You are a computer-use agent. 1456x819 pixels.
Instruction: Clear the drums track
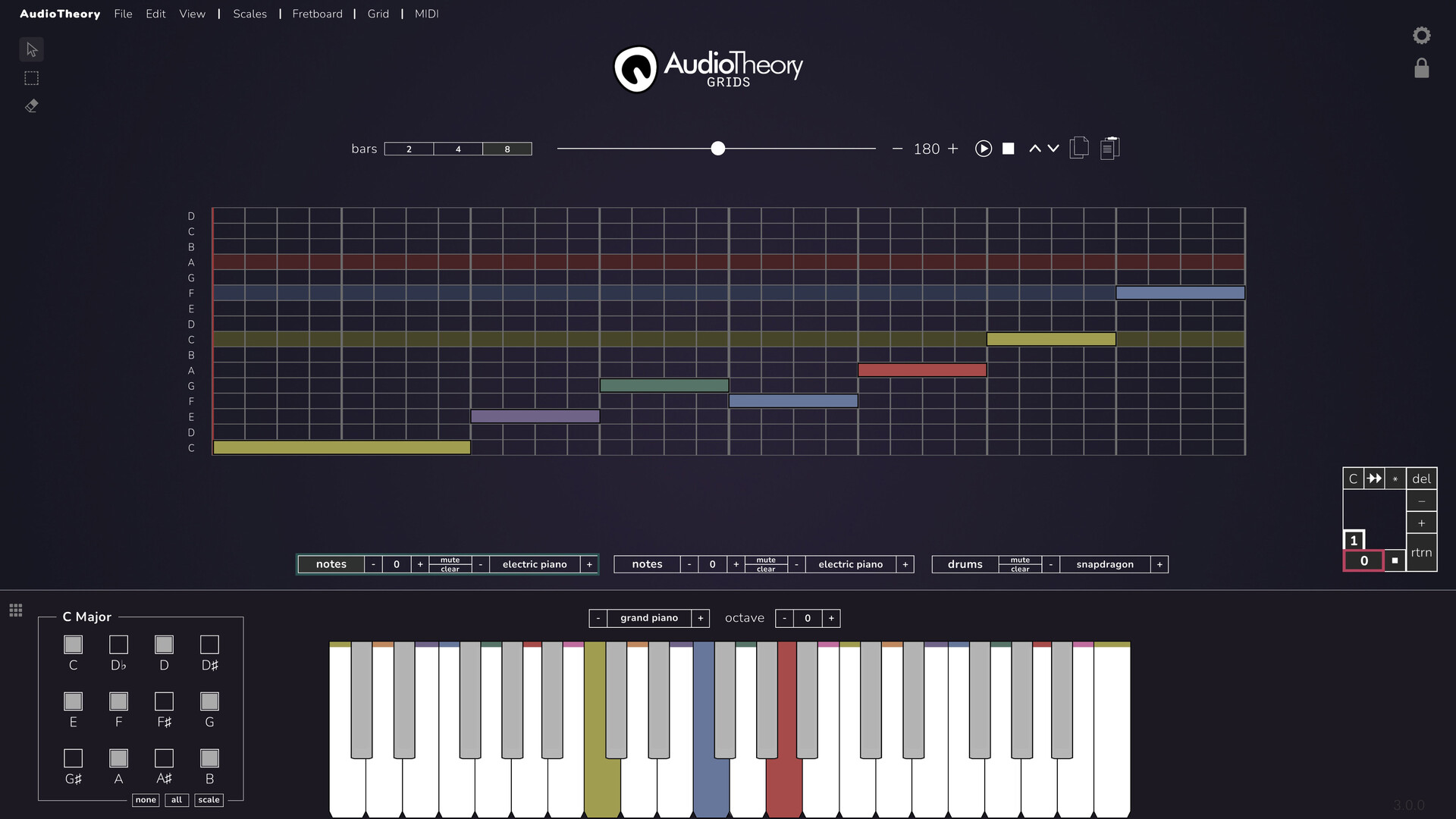point(1020,569)
